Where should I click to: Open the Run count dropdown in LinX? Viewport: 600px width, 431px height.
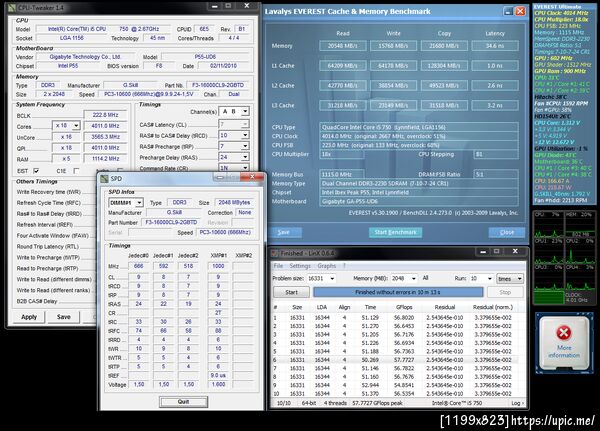pos(489,279)
